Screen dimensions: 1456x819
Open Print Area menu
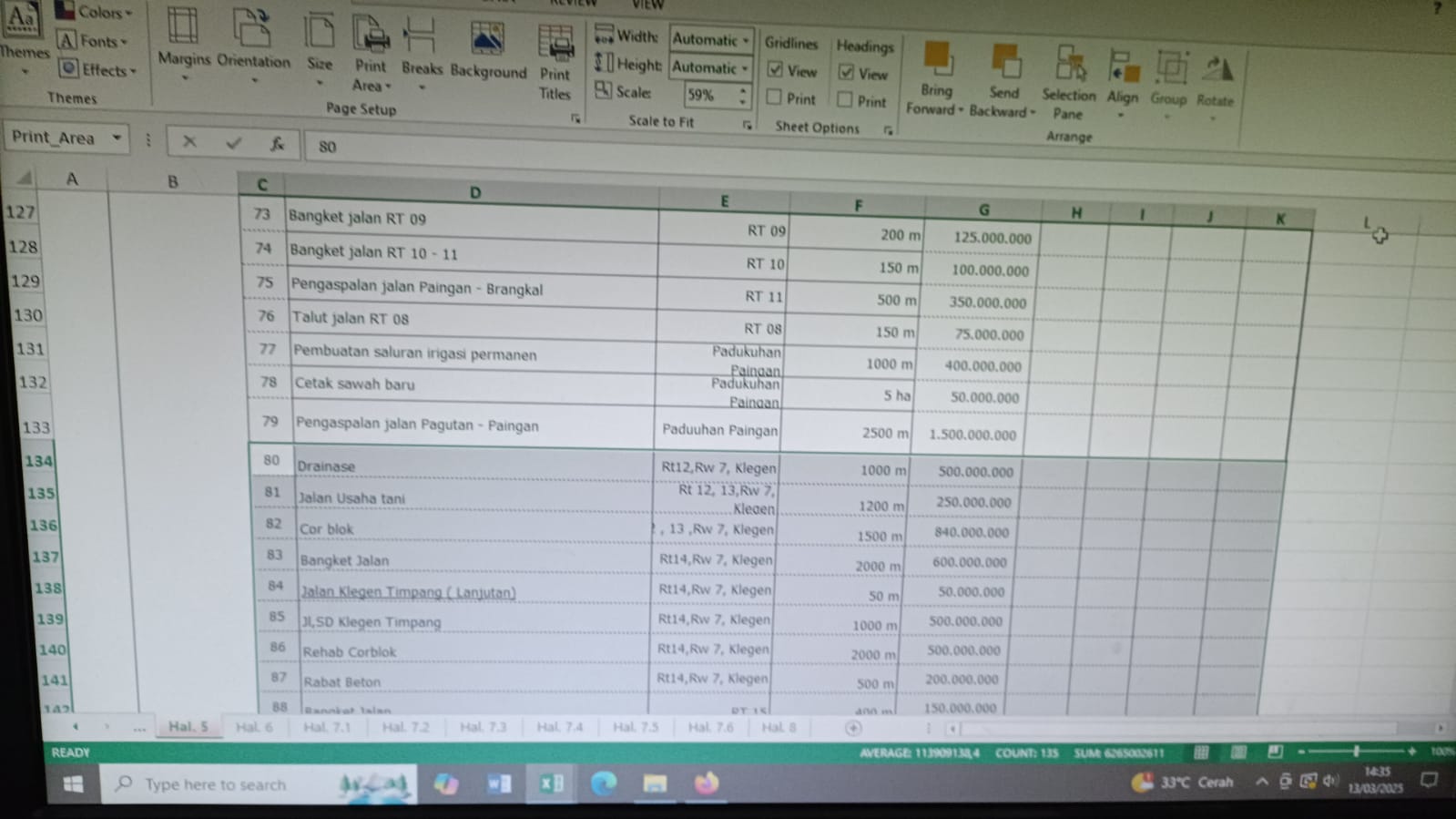click(x=370, y=53)
